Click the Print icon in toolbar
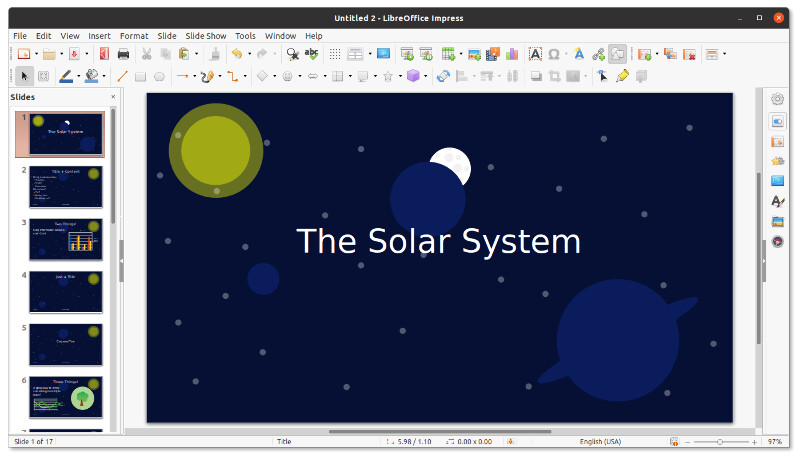The width and height of the screenshot is (800, 458). 123,54
